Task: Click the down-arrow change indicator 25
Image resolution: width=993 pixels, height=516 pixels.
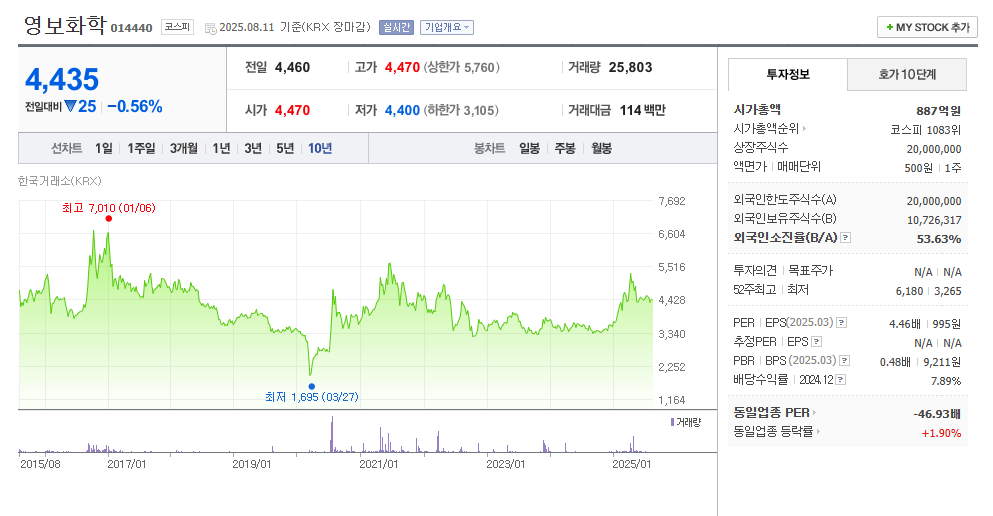Action: pyautogui.click(x=80, y=106)
